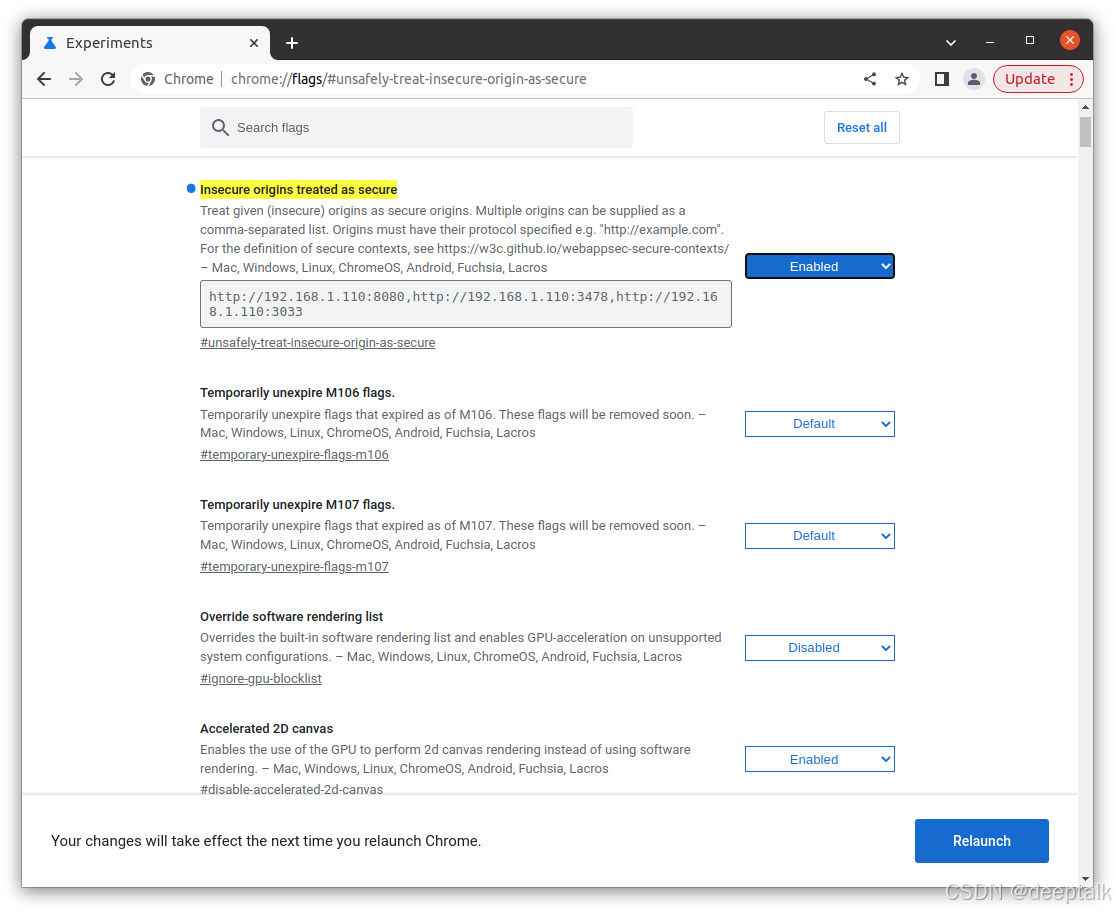Follow #unsafely-treat-insecure-origin-as-secure link
This screenshot has height=912, width=1115.
[317, 343]
